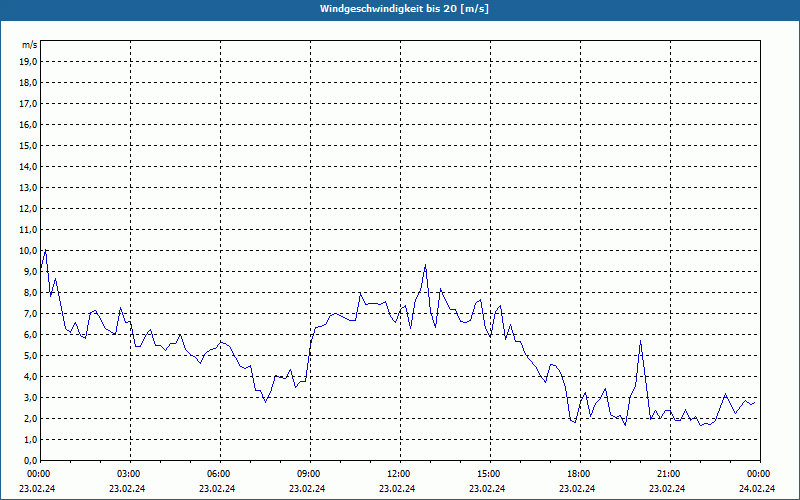Click the '5,0' y-axis label
800x500 pixels.
[x=30, y=356]
